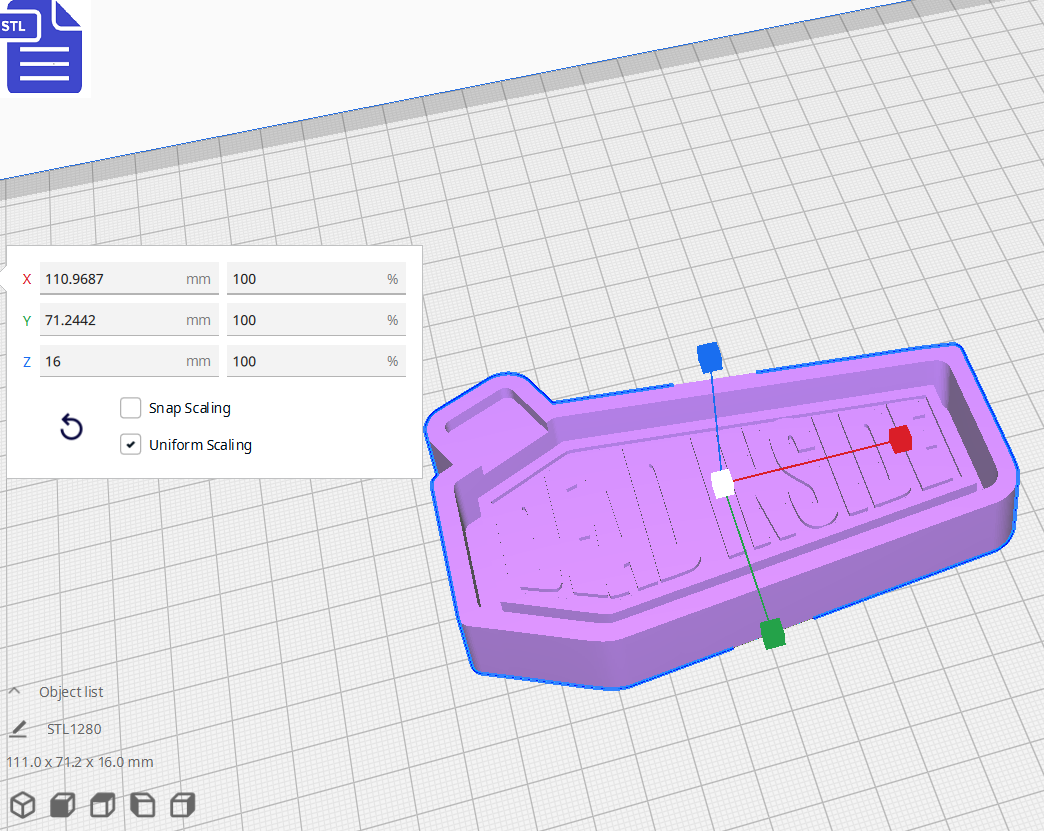Select STL1280 in the object list
1044x831 pixels.
(x=74, y=728)
